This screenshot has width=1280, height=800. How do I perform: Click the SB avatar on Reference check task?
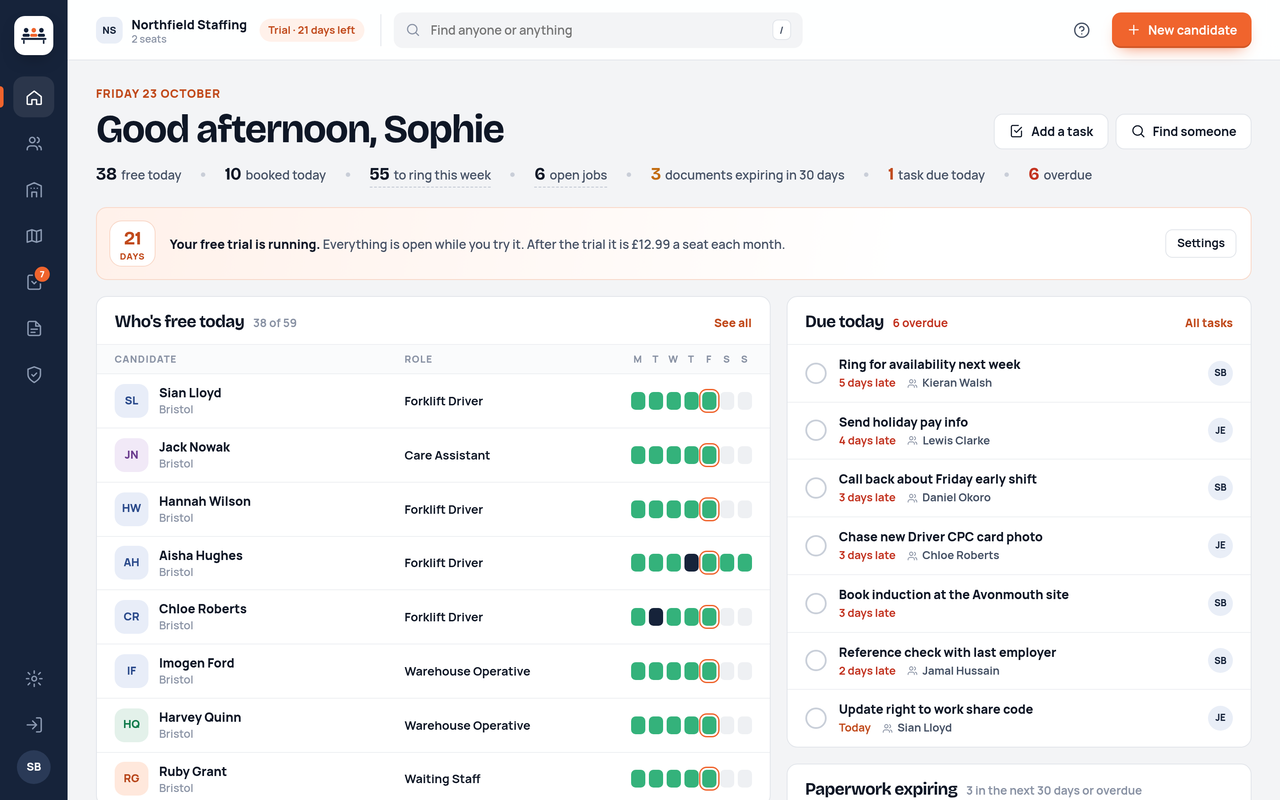pos(1220,661)
